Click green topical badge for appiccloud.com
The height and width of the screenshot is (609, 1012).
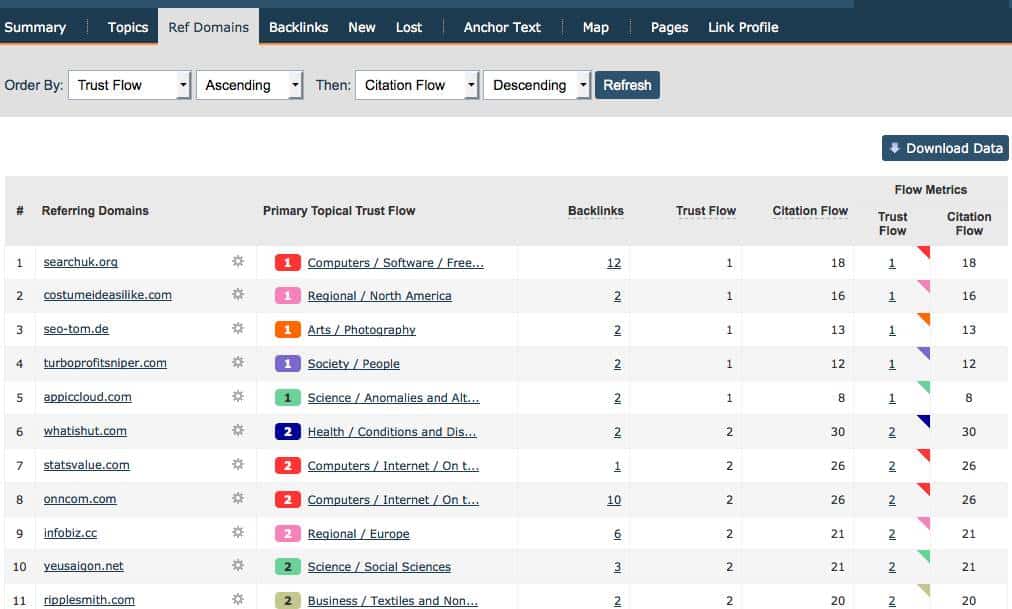point(288,397)
